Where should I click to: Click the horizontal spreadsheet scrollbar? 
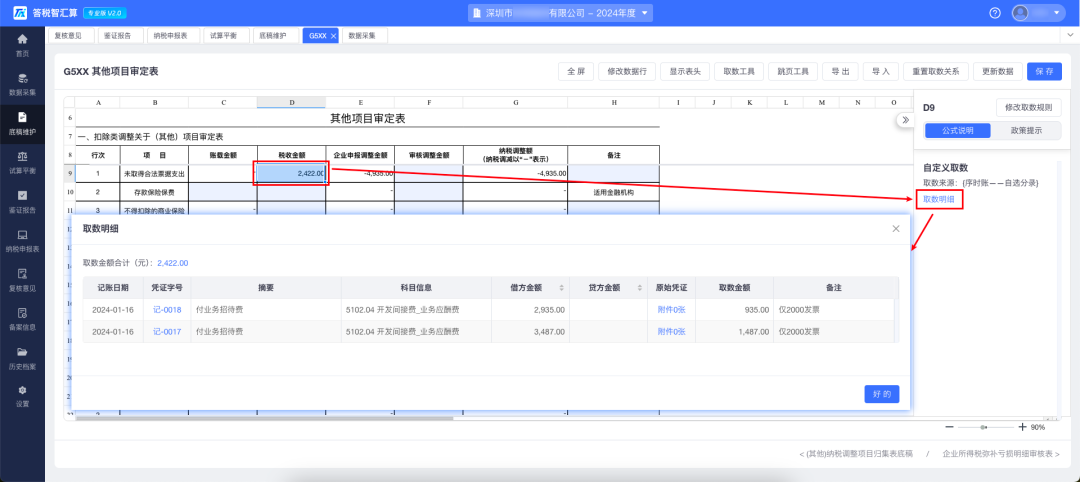265,417
